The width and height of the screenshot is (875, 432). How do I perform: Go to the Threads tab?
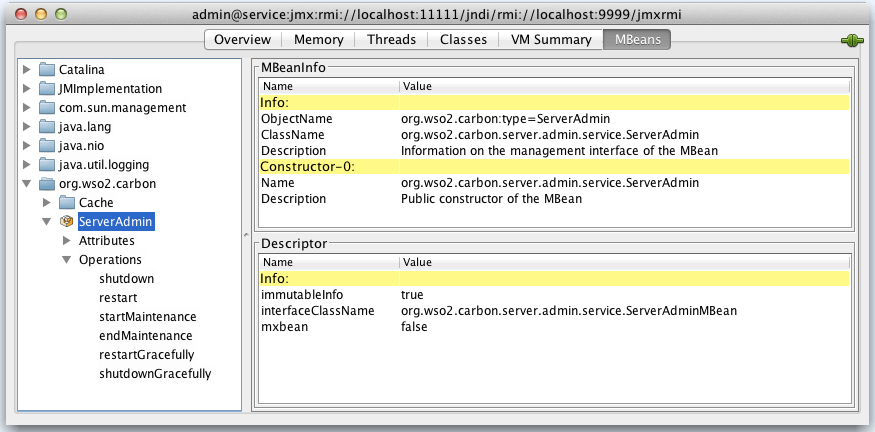(390, 40)
